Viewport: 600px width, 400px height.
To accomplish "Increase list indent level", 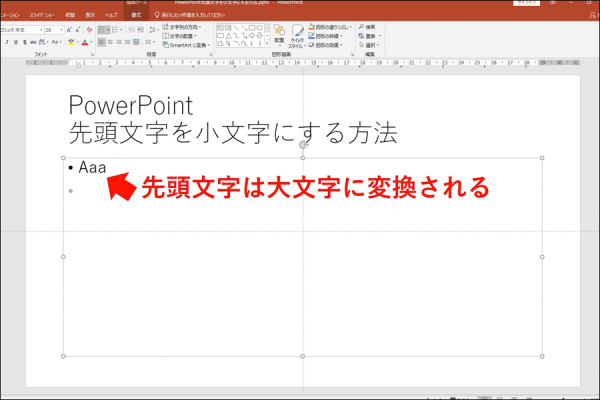I will [140, 30].
